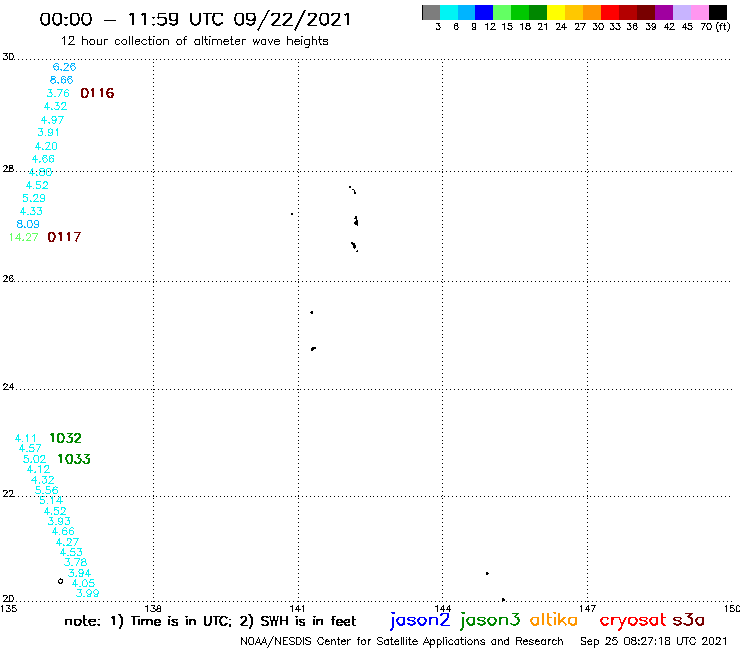Select the s3a legend label
Screen dimensions: 740x650
689,620
